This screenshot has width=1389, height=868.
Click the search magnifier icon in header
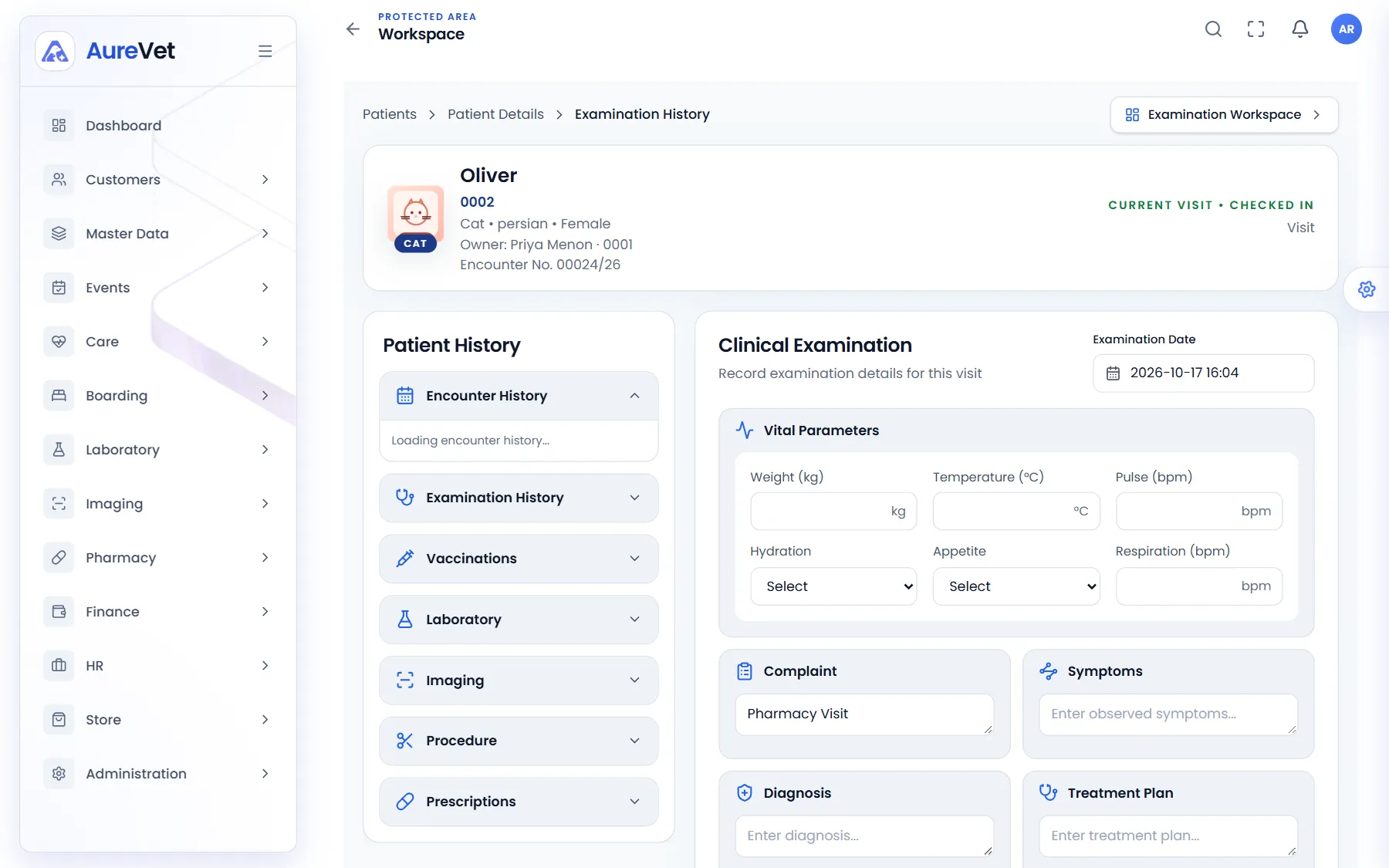(1213, 29)
